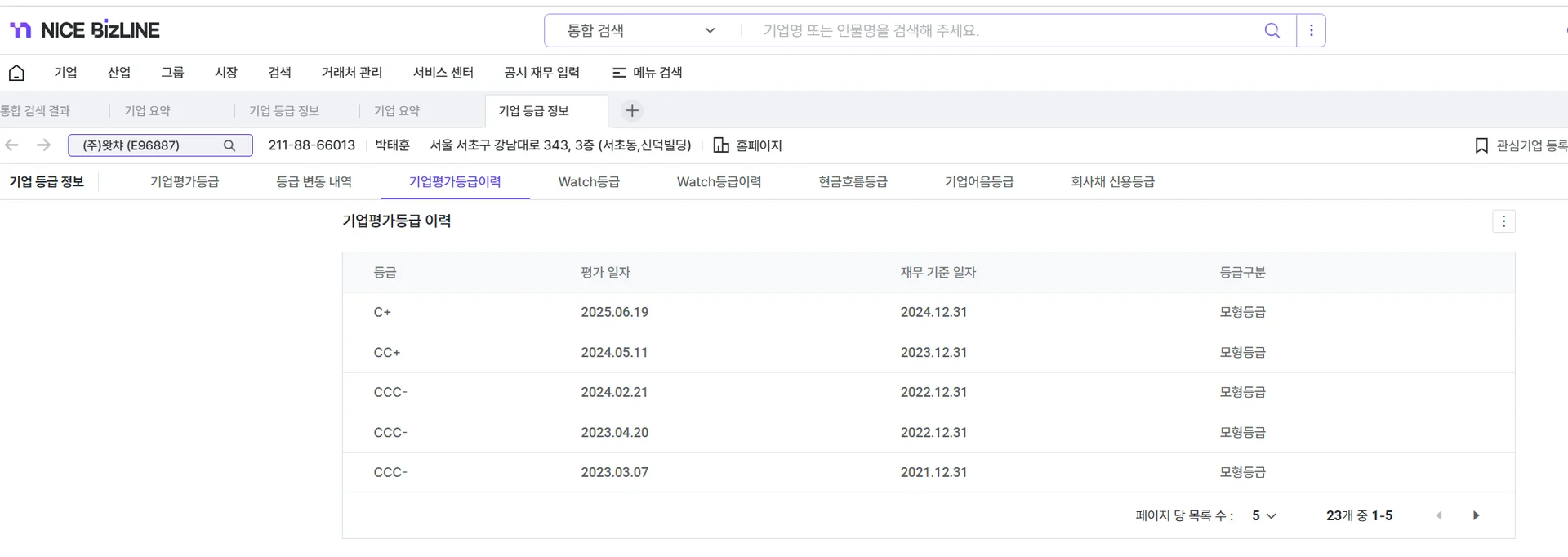Expand the 통합 검색 dropdown

click(642, 30)
